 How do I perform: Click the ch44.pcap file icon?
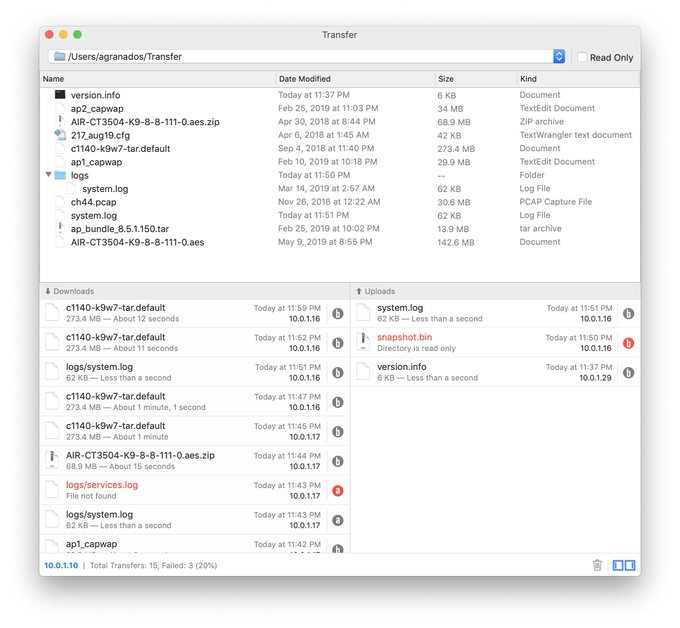[x=60, y=202]
